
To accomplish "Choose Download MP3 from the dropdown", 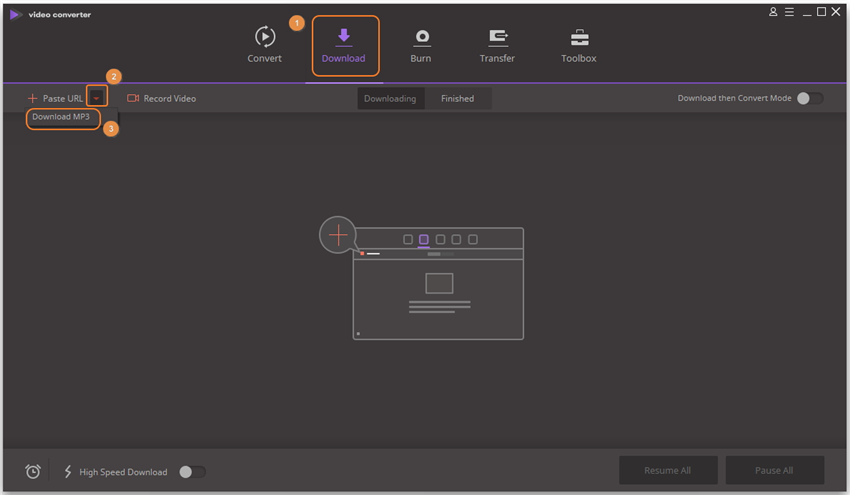I will tap(61, 117).
